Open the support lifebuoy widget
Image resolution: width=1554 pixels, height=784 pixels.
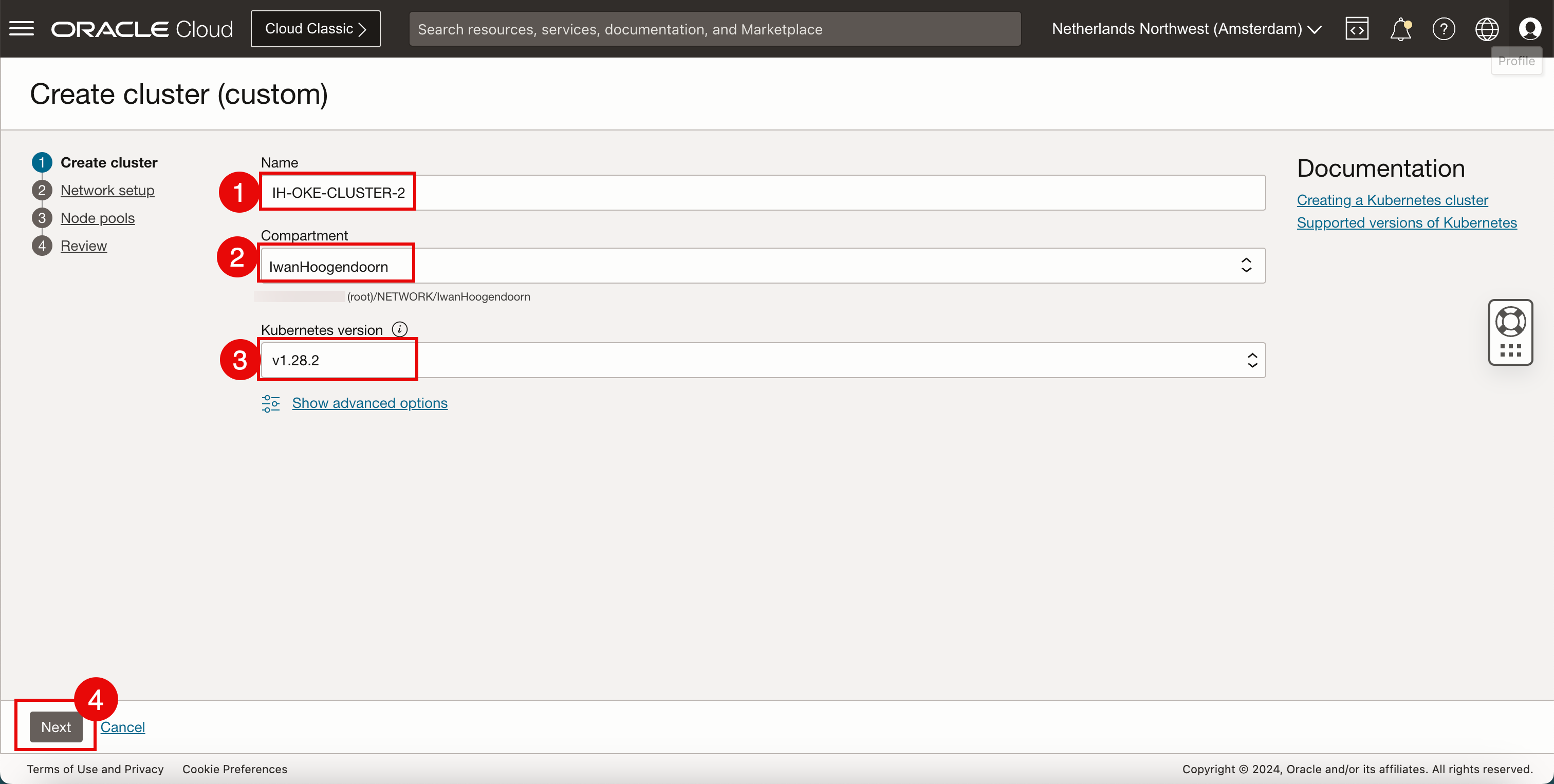(1510, 322)
